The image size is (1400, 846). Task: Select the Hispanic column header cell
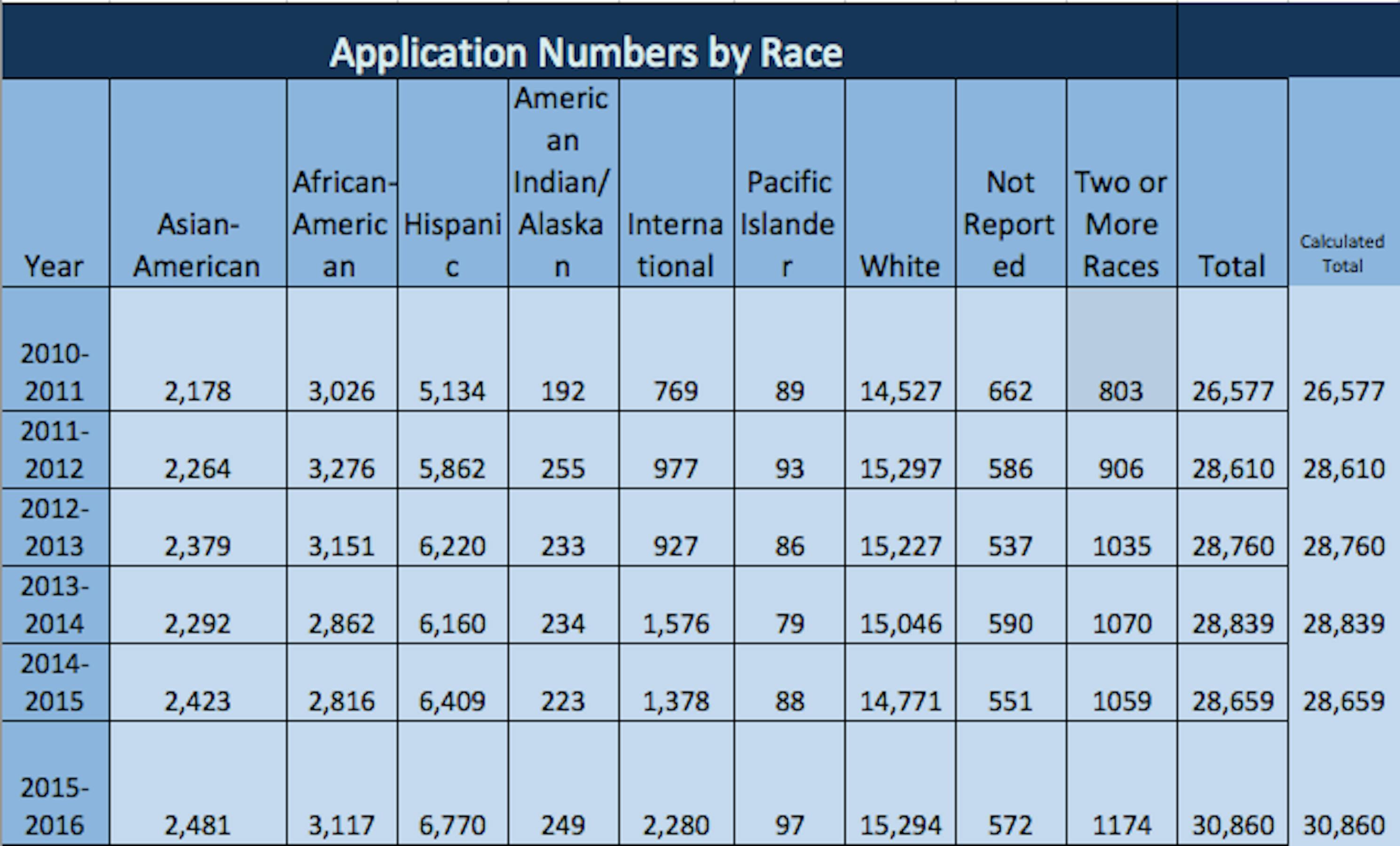[452, 244]
